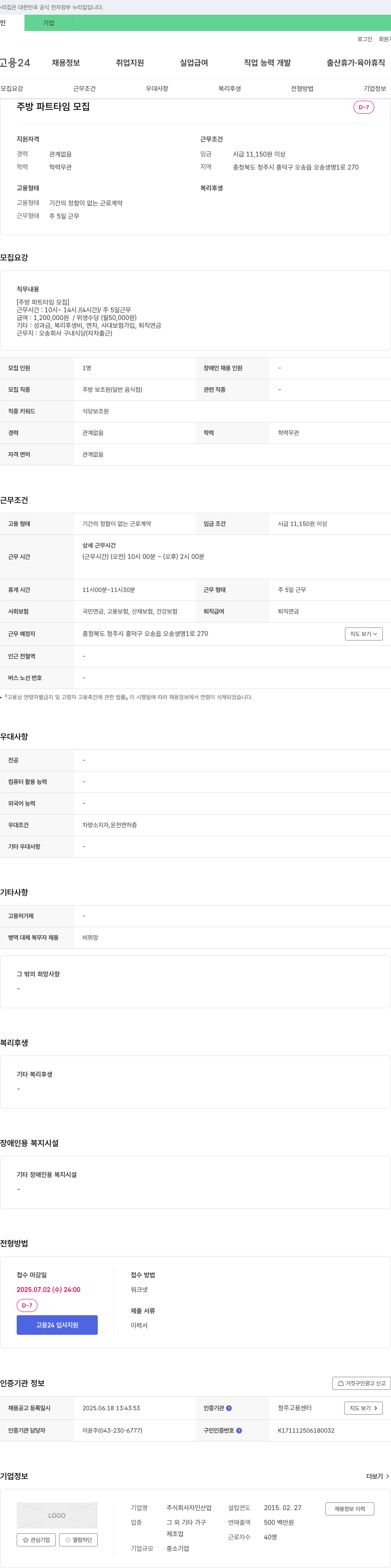Expand 지도 보기 for 근무 예정지
The width and height of the screenshot is (391, 1568).
click(364, 634)
